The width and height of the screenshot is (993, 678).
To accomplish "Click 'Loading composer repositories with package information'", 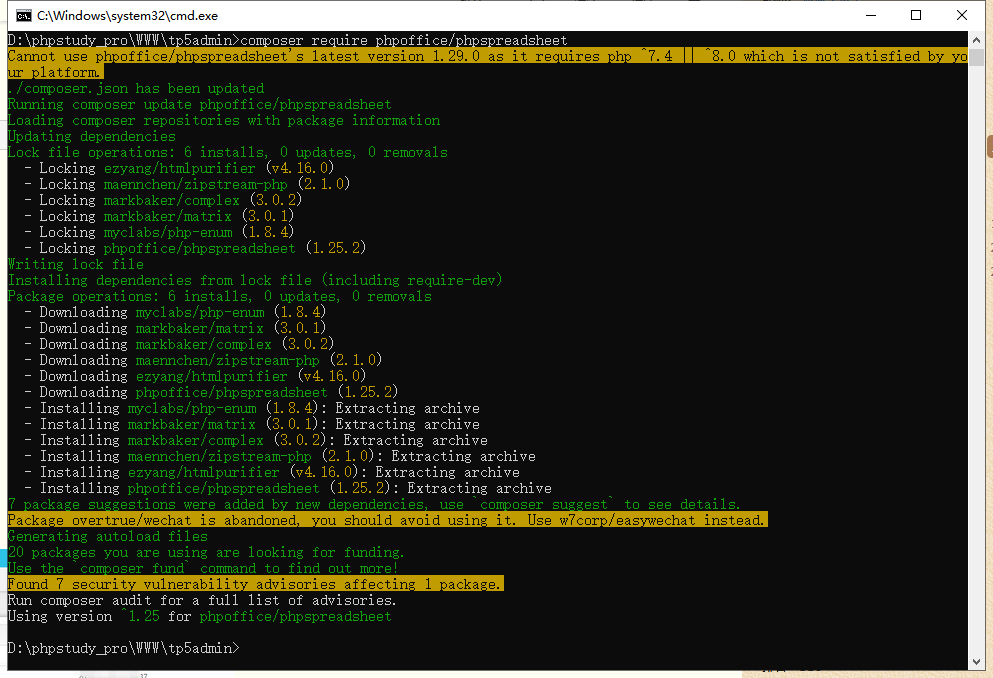I will [x=224, y=120].
